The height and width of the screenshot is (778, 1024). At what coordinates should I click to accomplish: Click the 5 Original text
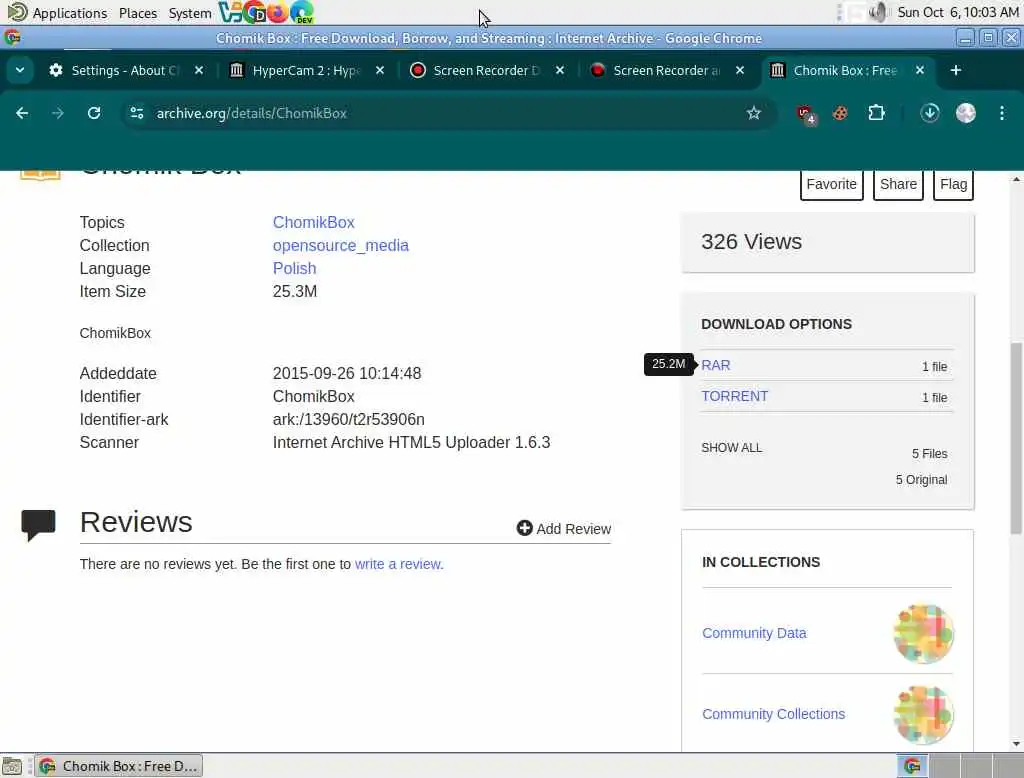[x=921, y=479]
